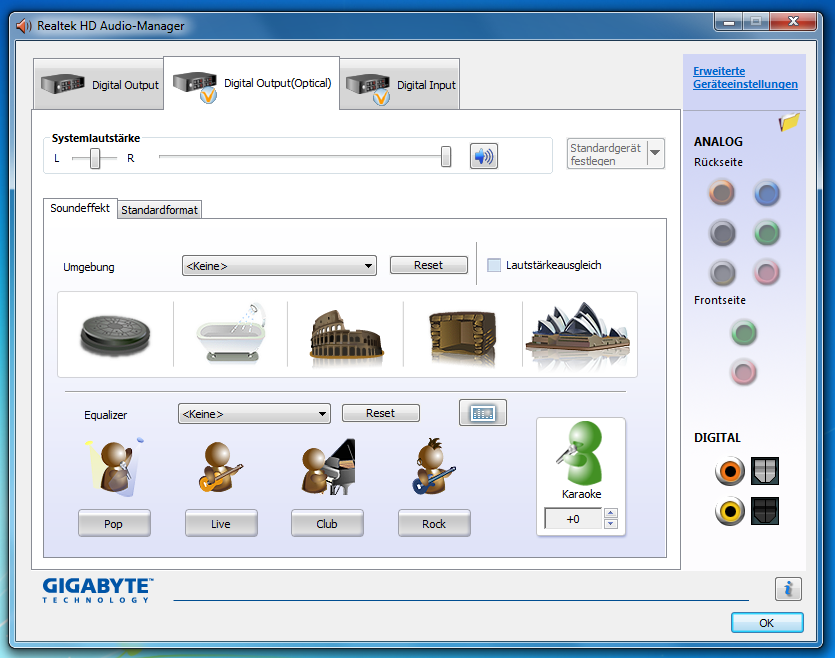Expand the Standardgerät festlegen dropdown arrow
Image resolution: width=835 pixels, height=658 pixels.
coord(656,153)
